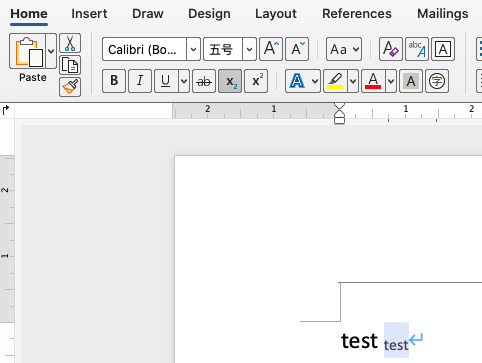Toggle Bold formatting
This screenshot has width=482, height=363.
click(114, 81)
